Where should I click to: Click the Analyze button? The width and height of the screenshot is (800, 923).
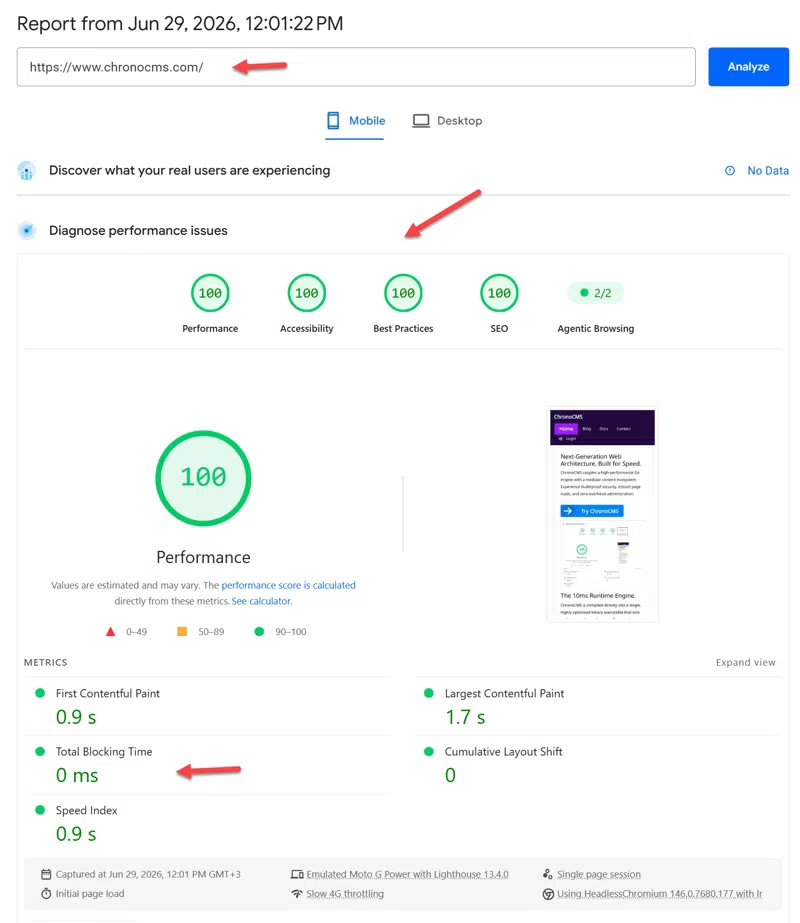748,67
